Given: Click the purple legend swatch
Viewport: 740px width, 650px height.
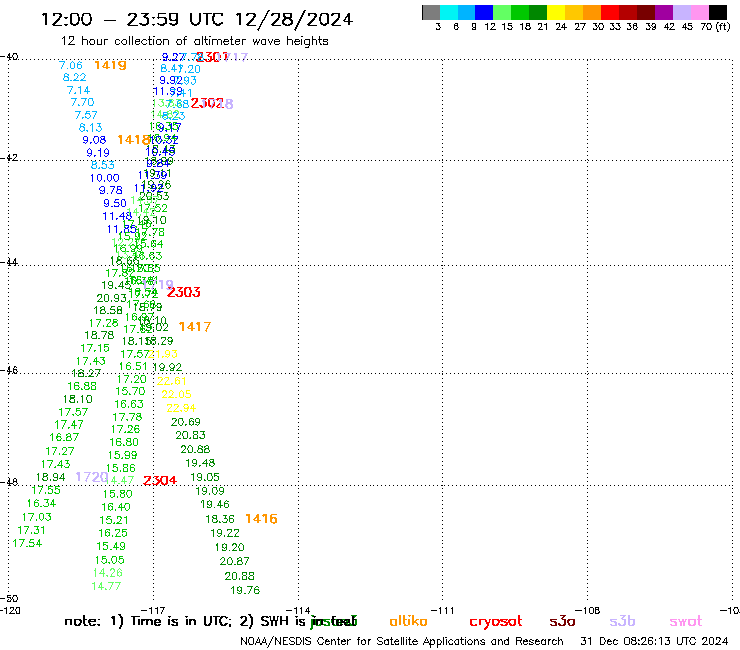Looking at the screenshot, I should 664,12.
